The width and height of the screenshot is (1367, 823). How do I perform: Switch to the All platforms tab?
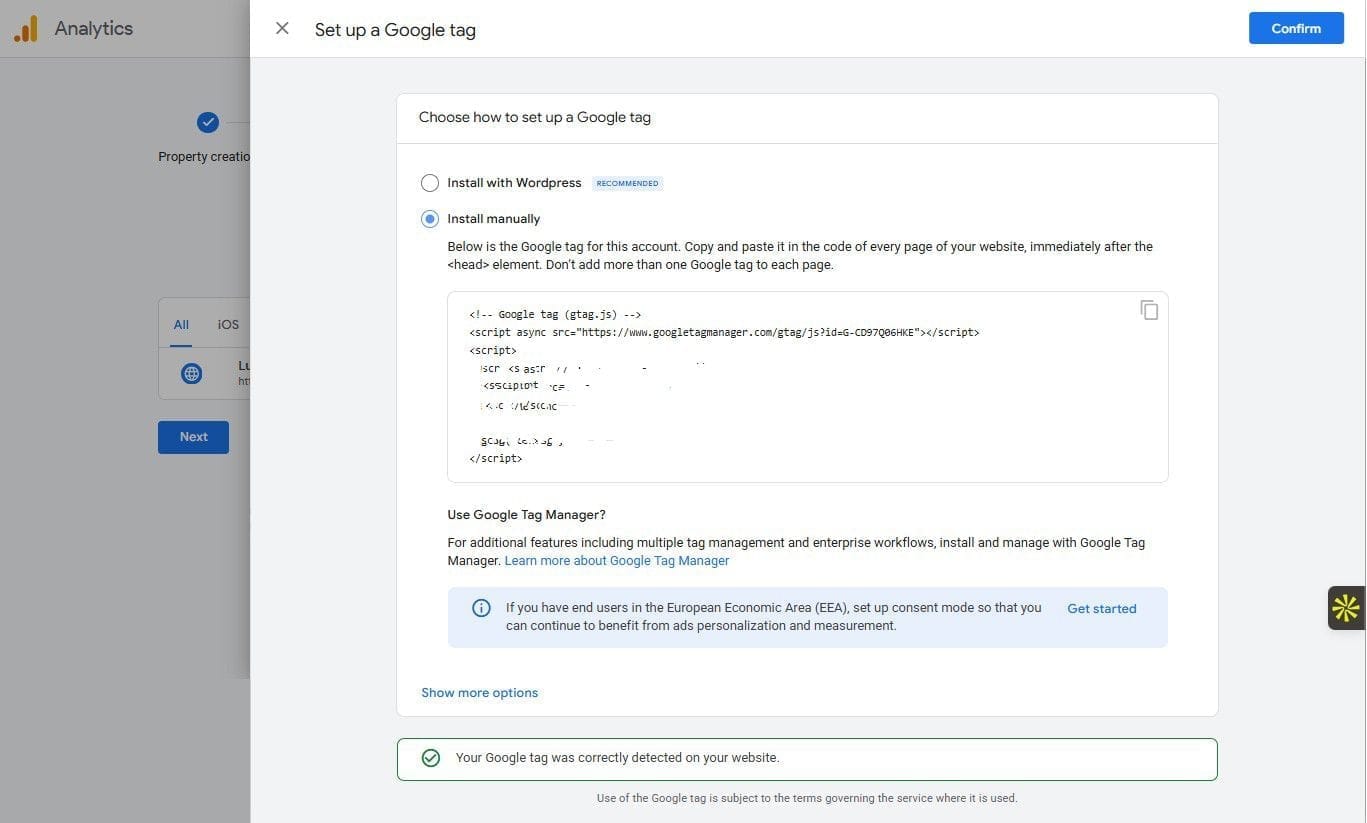tap(181, 324)
